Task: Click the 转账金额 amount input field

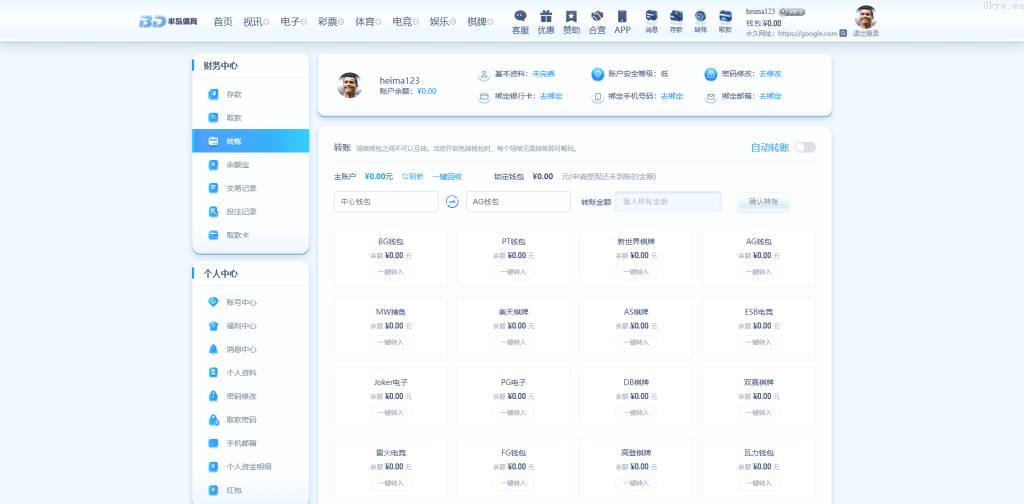Action: coord(667,202)
